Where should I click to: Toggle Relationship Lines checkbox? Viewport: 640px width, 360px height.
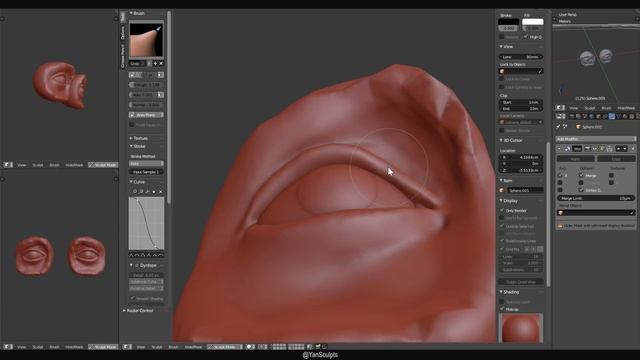click(502, 241)
